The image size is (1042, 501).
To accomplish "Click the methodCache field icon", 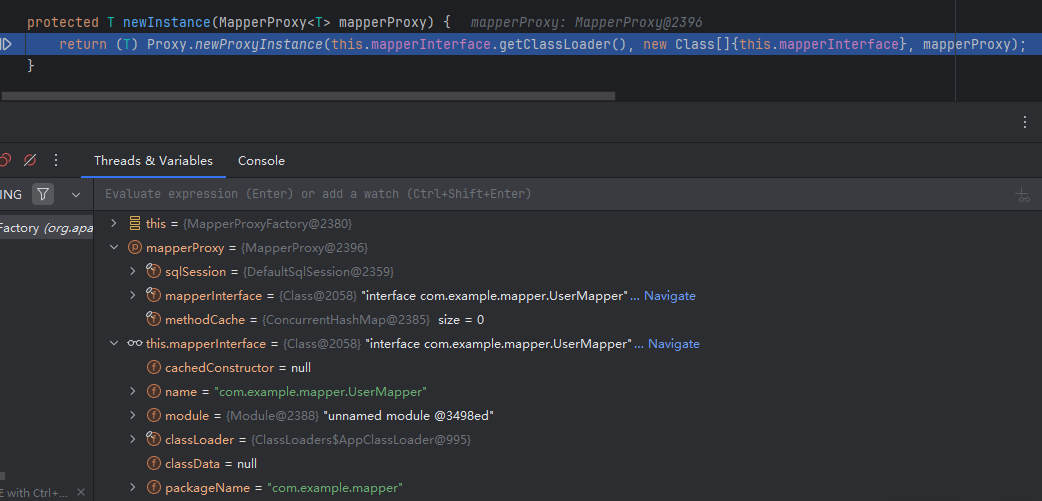I will 154,320.
